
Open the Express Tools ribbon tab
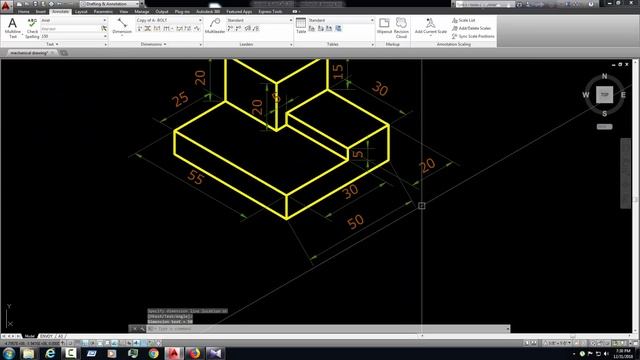271,11
